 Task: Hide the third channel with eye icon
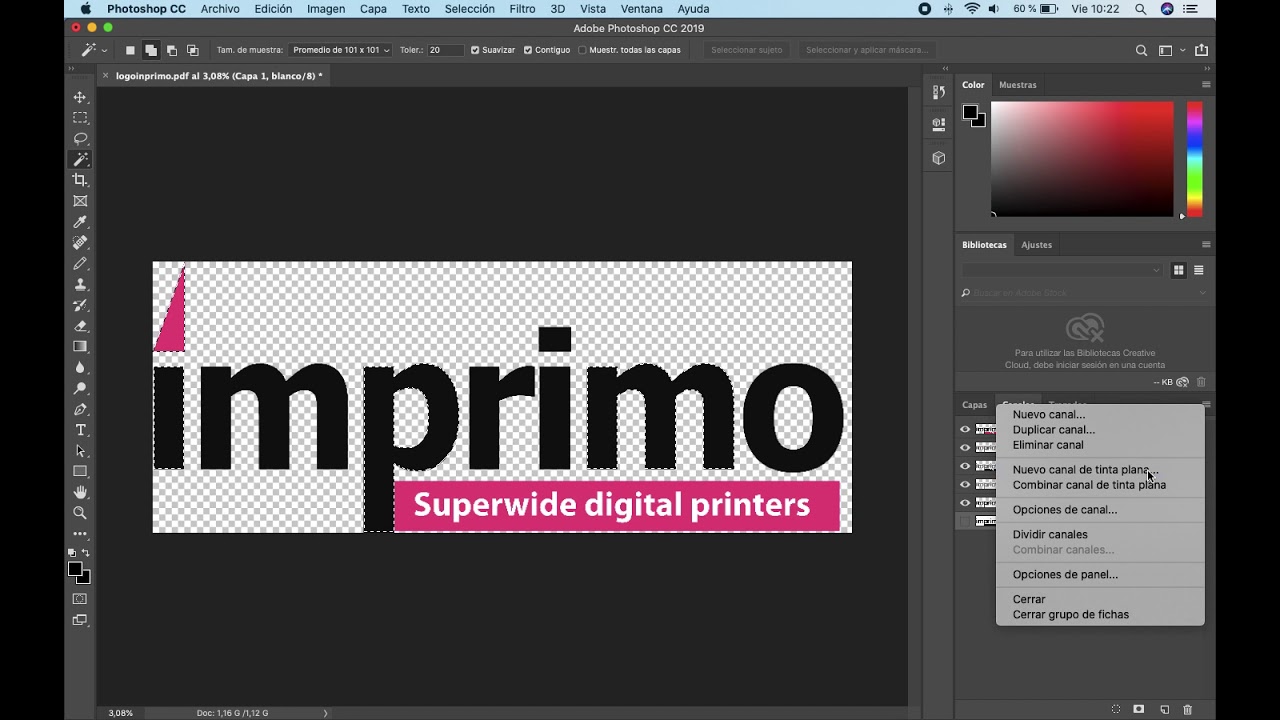coord(965,466)
